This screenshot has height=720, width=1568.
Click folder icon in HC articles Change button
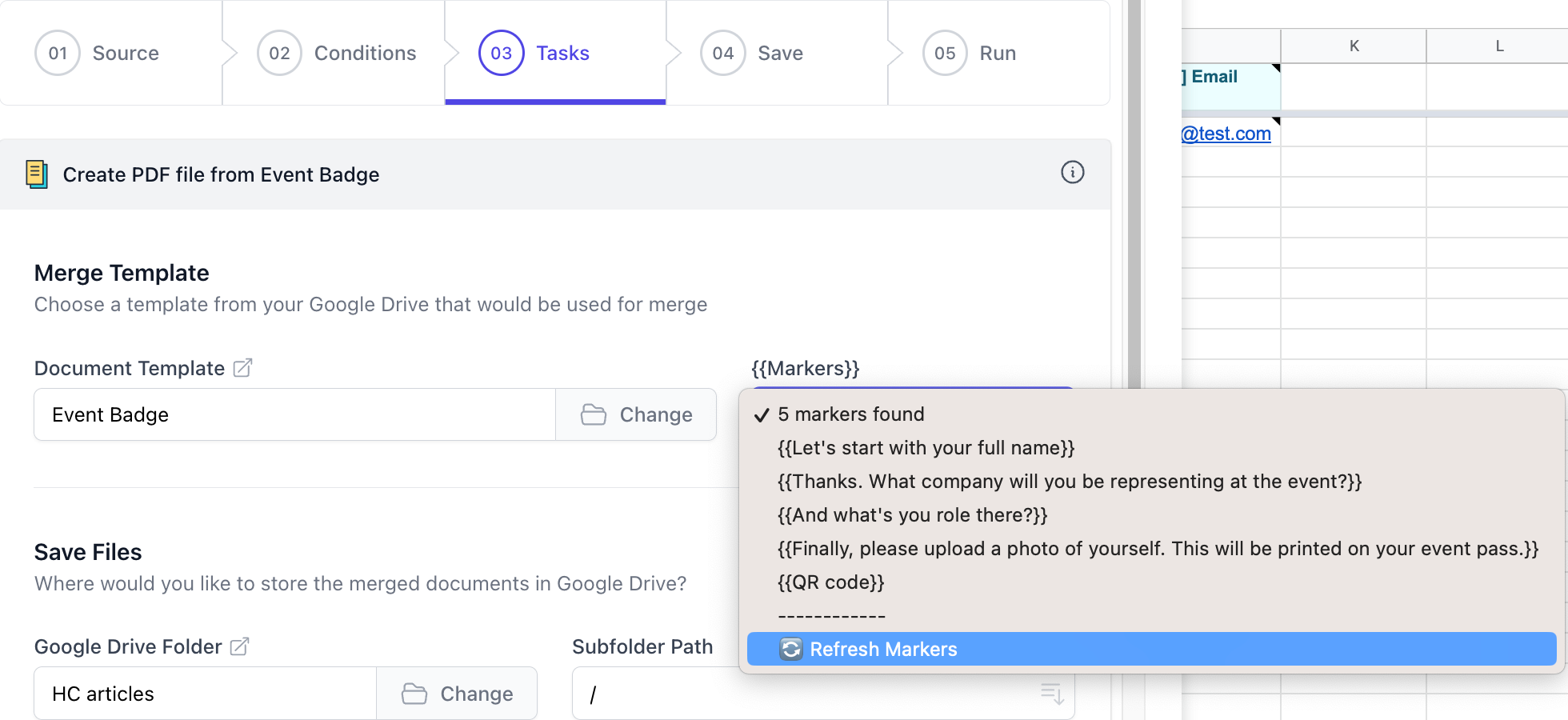tap(414, 694)
